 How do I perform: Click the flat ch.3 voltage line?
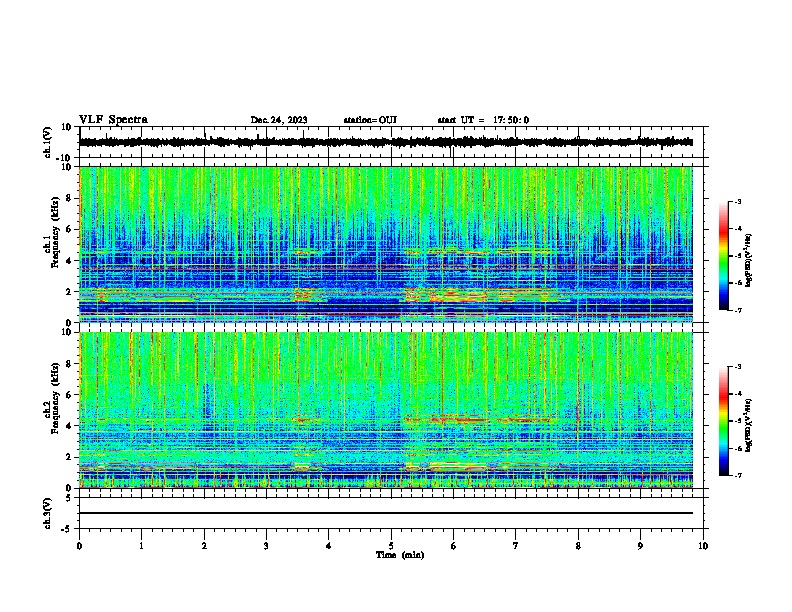point(386,513)
